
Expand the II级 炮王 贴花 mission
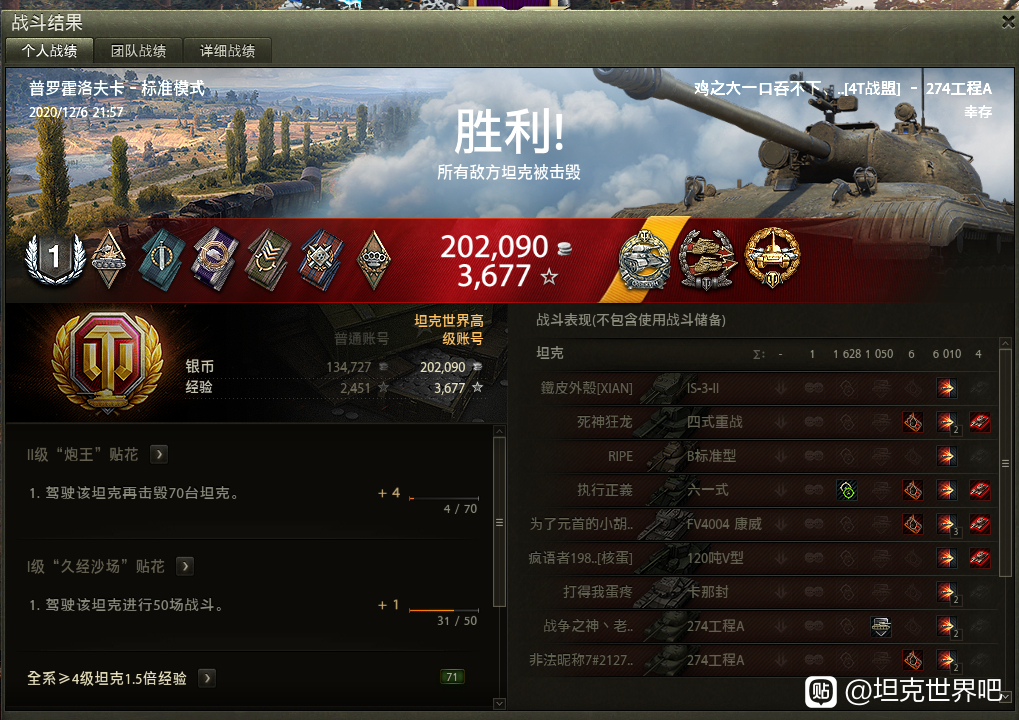[x=159, y=454]
